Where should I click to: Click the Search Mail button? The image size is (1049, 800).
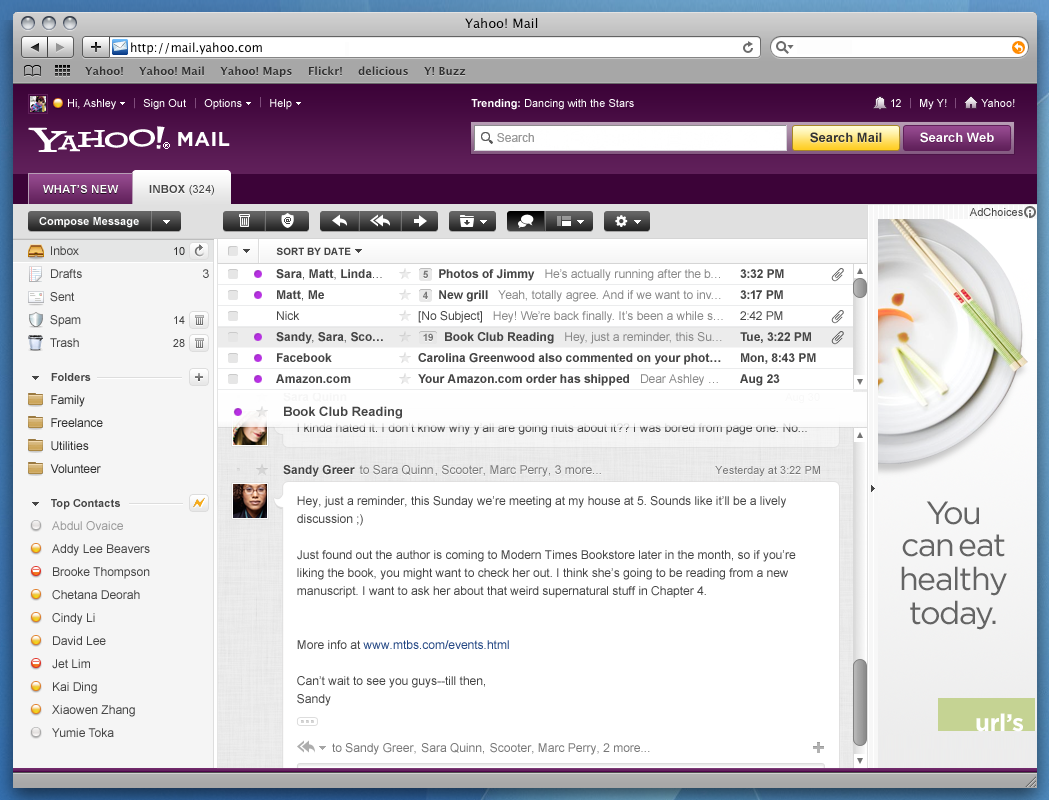(x=846, y=138)
